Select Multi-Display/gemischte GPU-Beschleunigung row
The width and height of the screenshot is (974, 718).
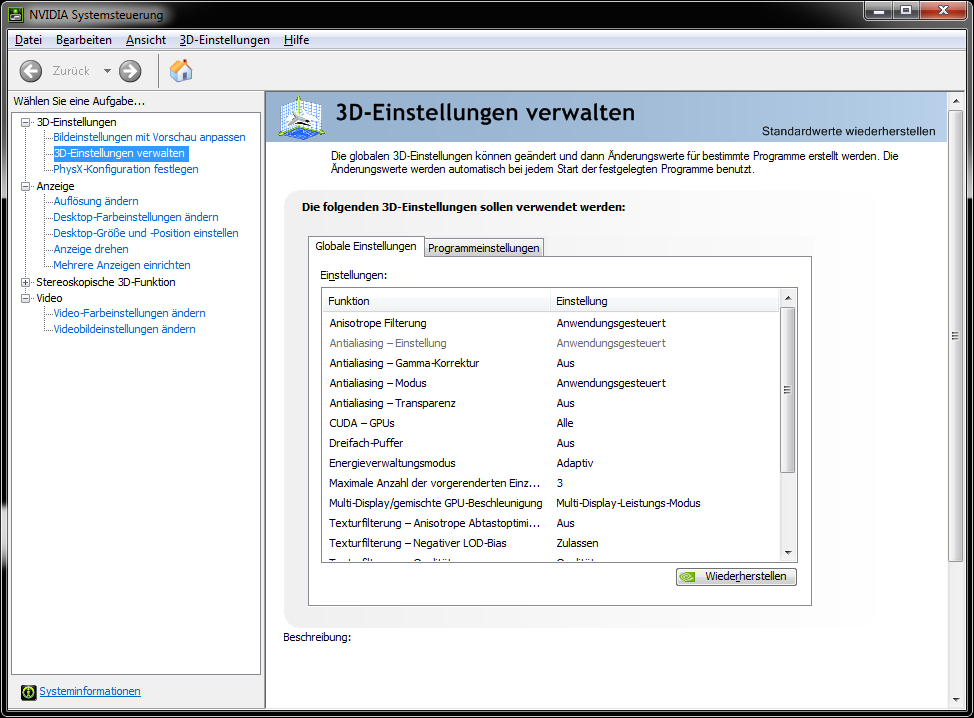550,503
